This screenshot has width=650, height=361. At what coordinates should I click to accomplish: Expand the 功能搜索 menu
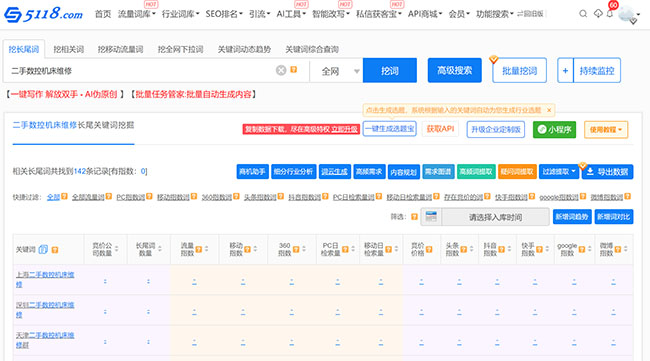point(495,14)
